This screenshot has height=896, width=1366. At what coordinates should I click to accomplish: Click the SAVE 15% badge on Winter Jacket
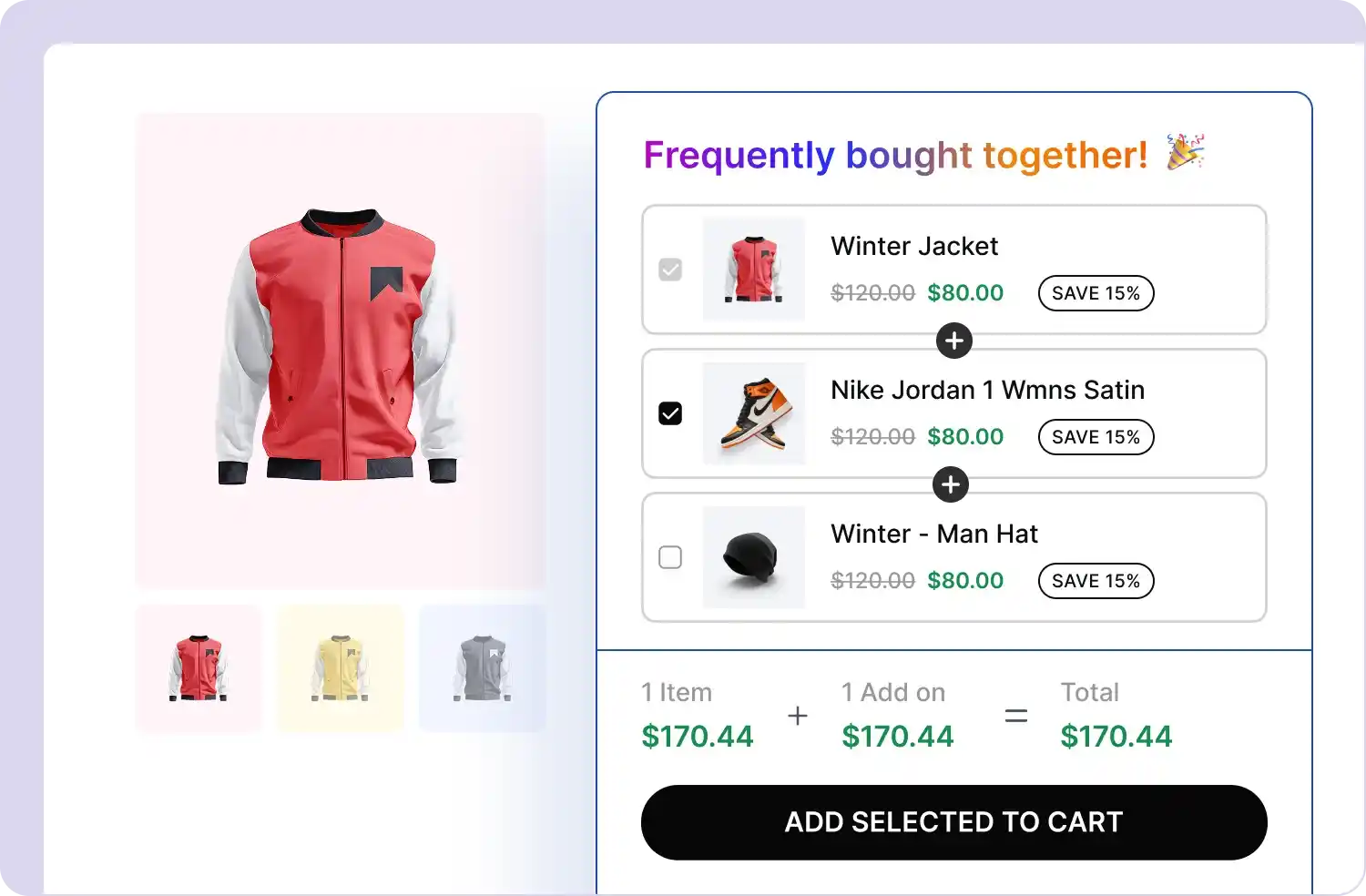(1096, 292)
